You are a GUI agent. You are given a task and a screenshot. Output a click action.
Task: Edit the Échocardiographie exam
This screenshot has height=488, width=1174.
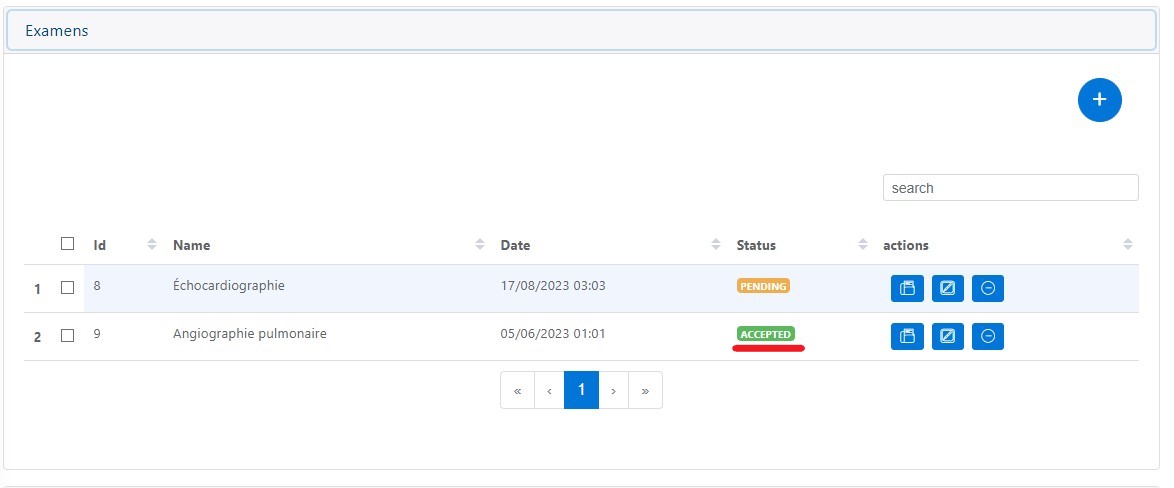(947, 288)
